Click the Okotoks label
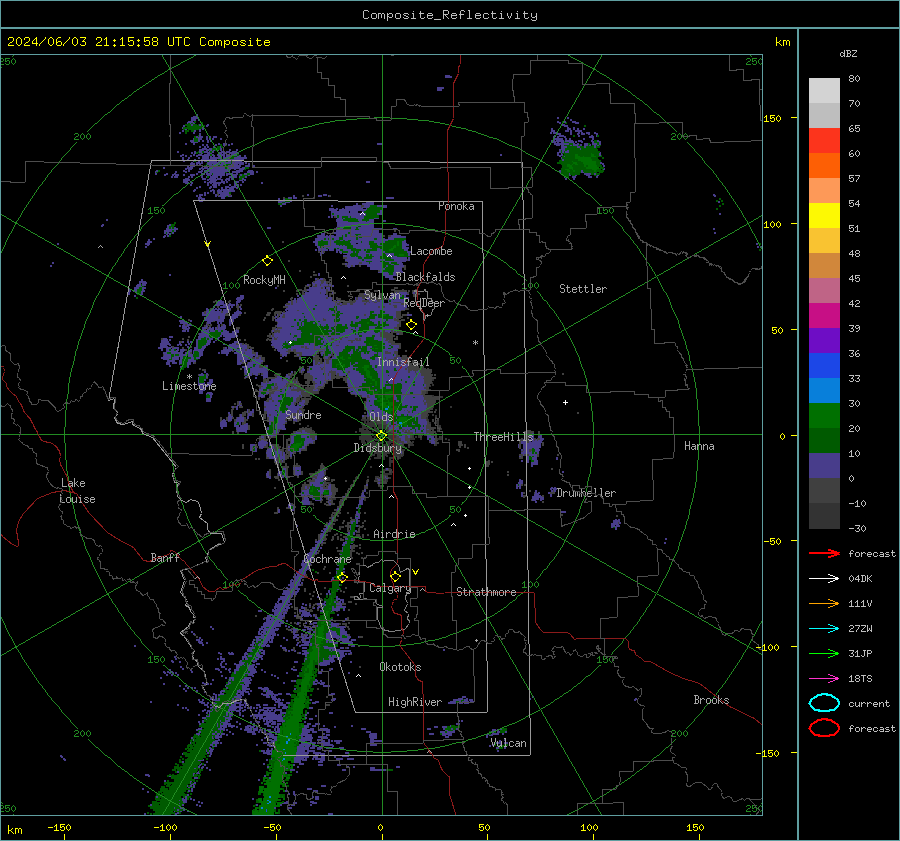Viewport: 900px width, 841px height. (x=400, y=667)
